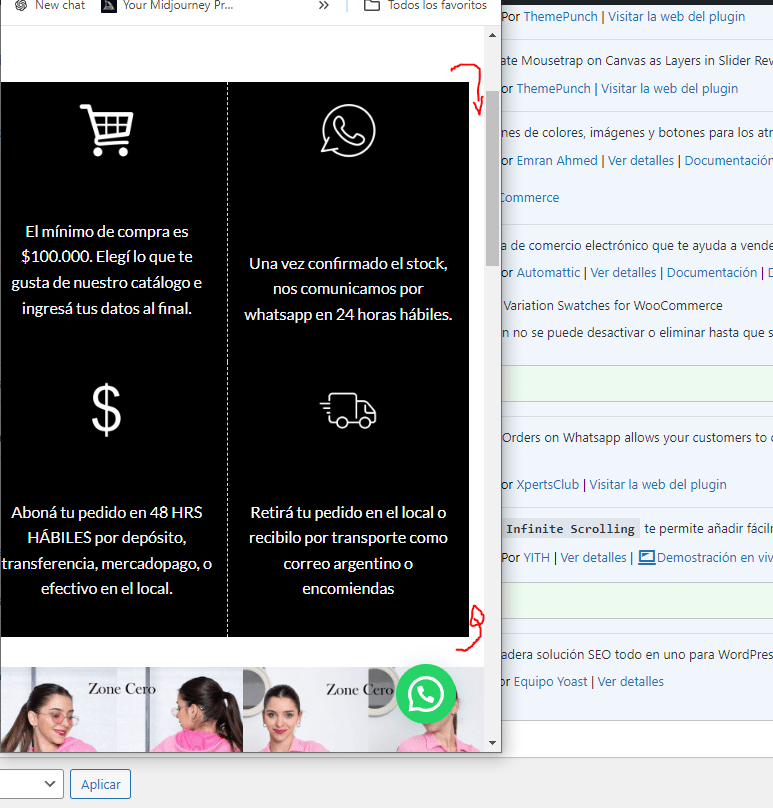This screenshot has width=773, height=808.
Task: Open 'Documentación' link in Emran Ahmed row
Action: (x=728, y=161)
